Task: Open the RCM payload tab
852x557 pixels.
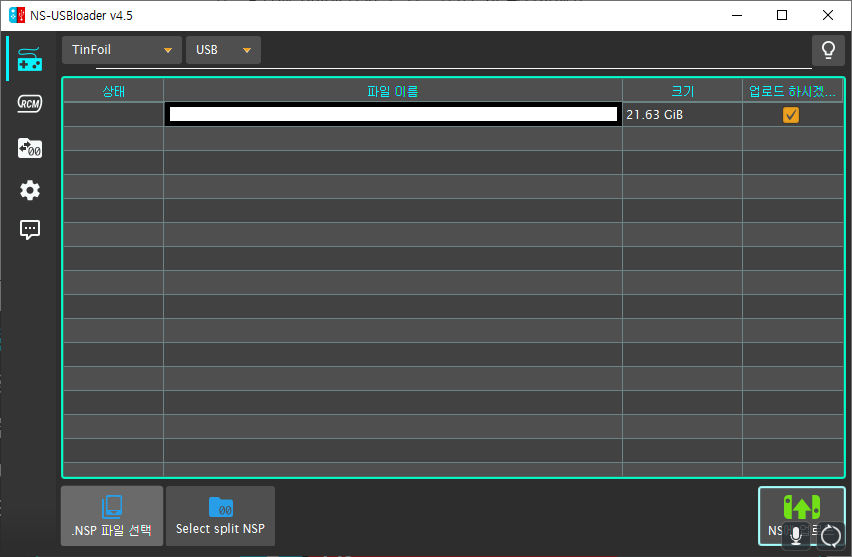Action: 30,103
